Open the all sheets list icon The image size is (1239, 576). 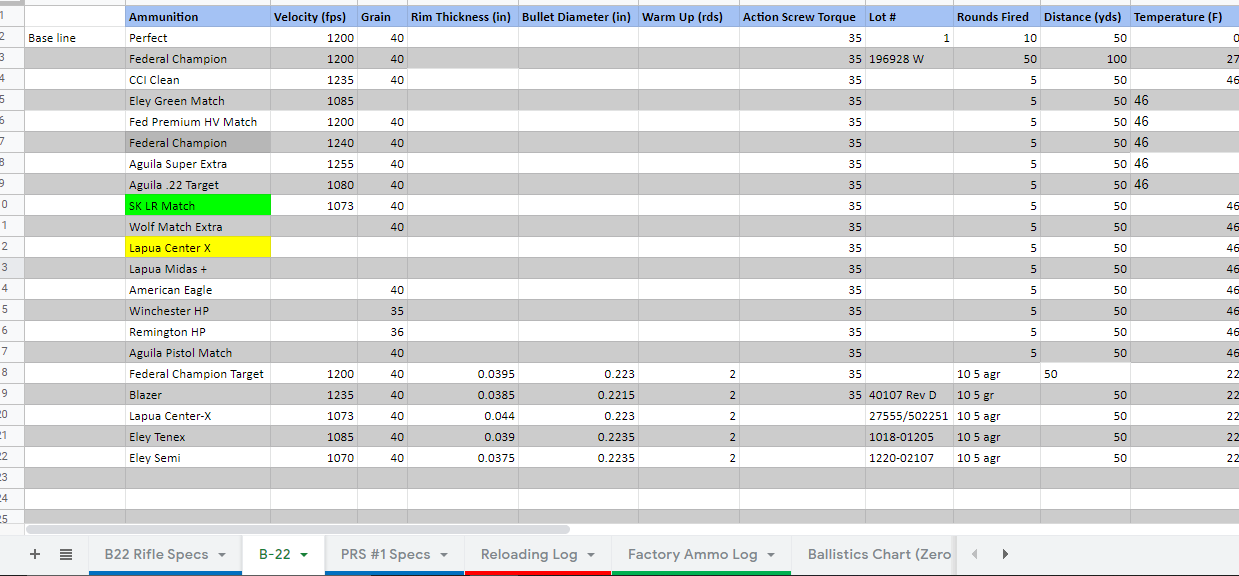[x=66, y=554]
